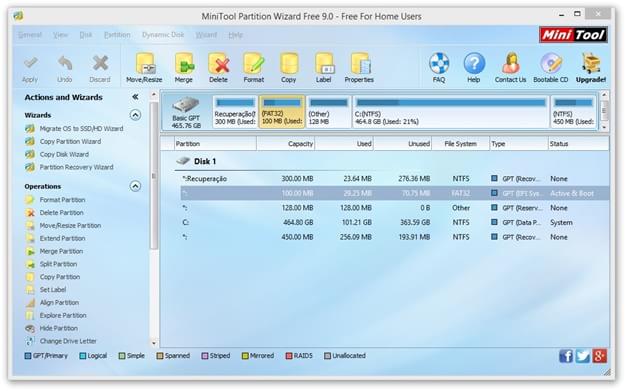Image resolution: width=625 pixels, height=391 pixels.
Task: Open the Dynamic Disk menu
Action: click(x=163, y=35)
